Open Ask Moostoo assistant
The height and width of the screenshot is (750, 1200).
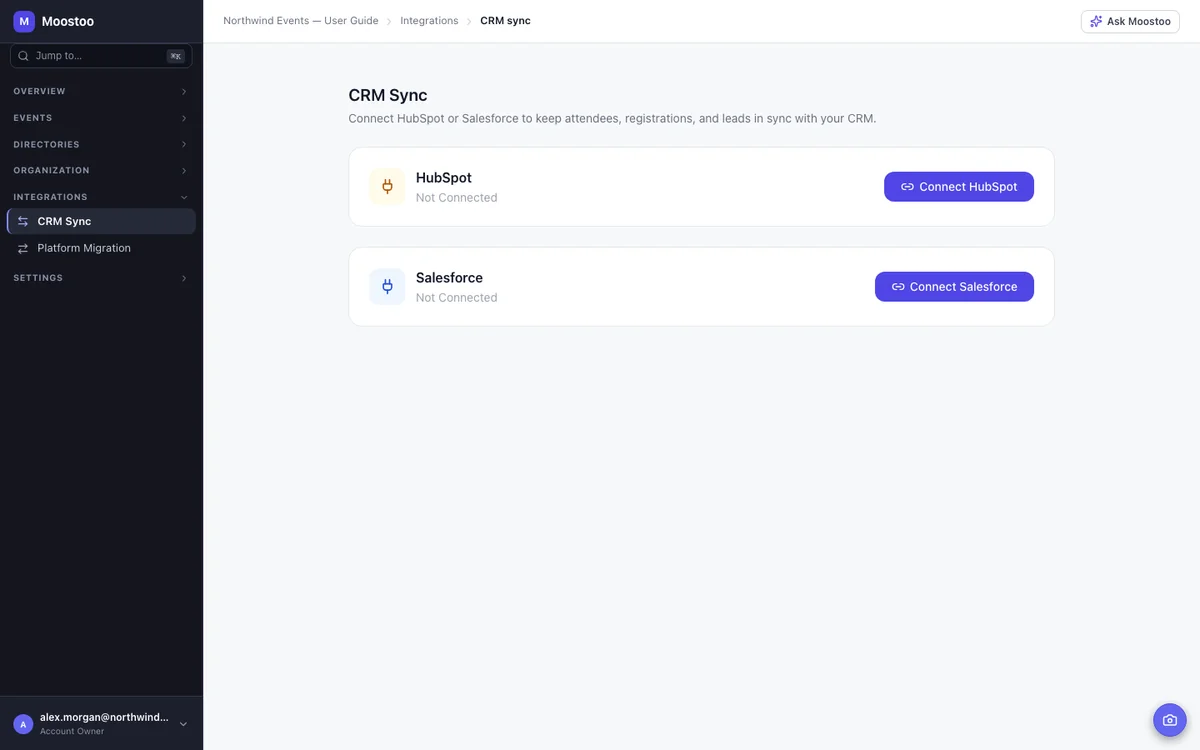click(x=1130, y=21)
